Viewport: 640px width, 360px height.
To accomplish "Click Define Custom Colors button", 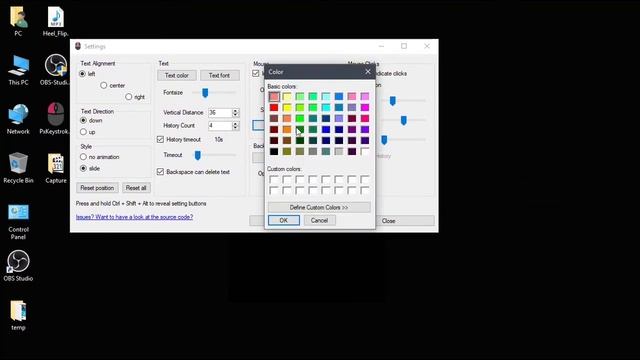I will [319, 207].
